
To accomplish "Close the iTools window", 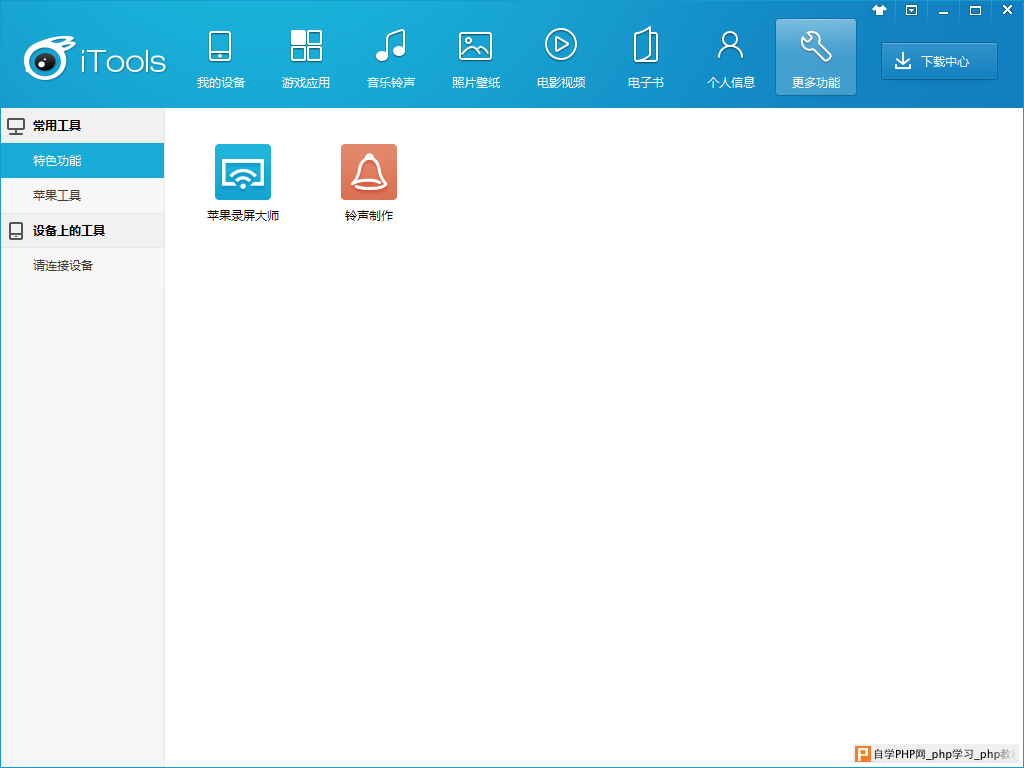I will tap(1007, 10).
